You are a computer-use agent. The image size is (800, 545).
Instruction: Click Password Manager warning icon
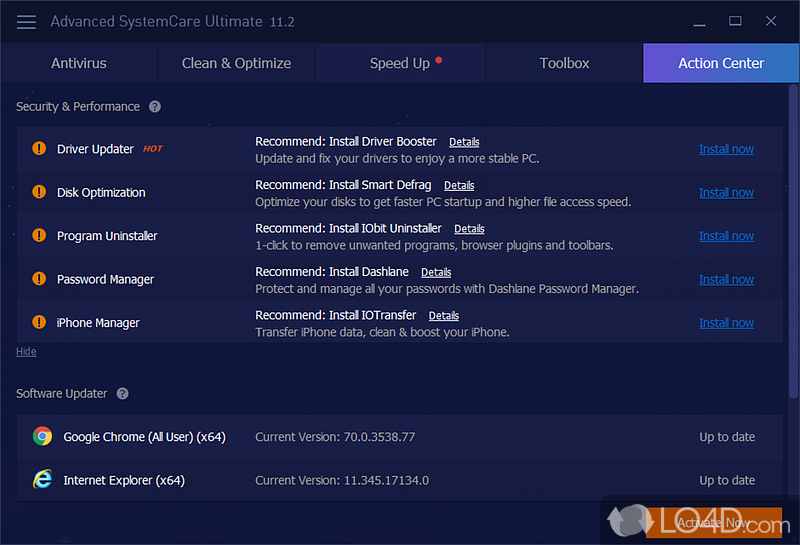coord(39,279)
